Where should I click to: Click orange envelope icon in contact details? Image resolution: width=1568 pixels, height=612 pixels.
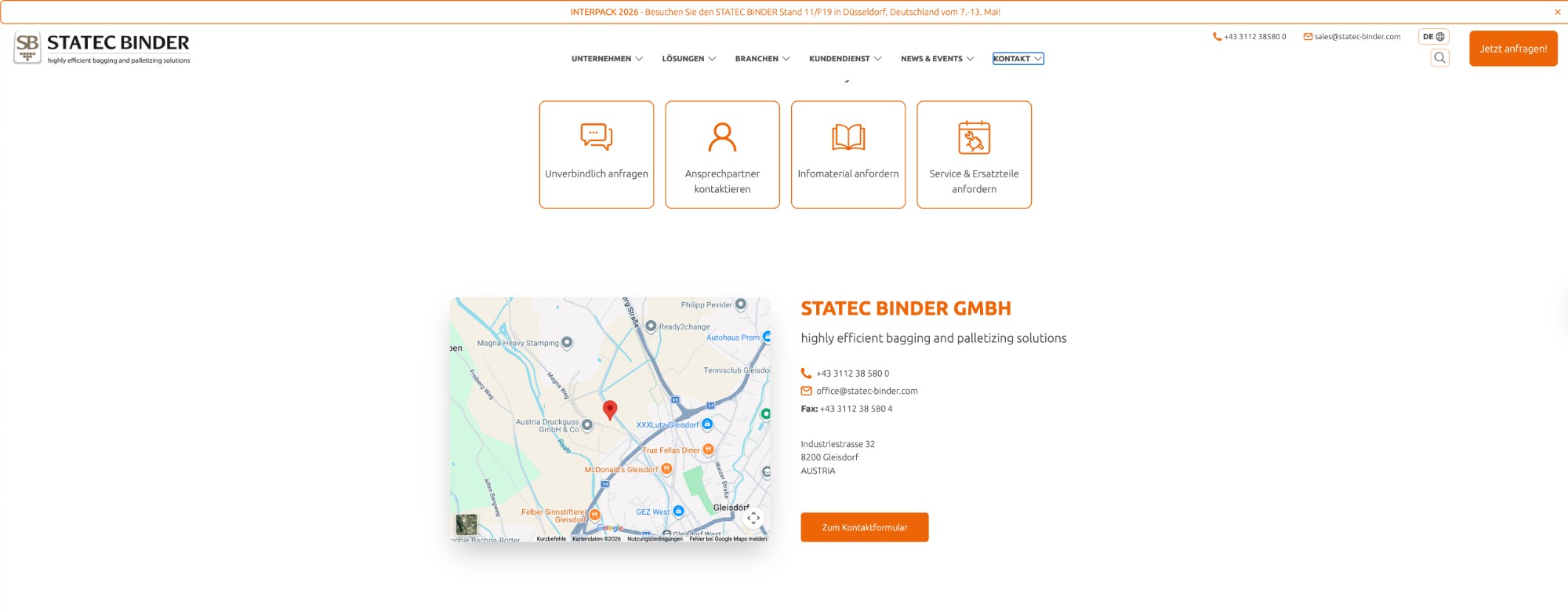pos(806,391)
